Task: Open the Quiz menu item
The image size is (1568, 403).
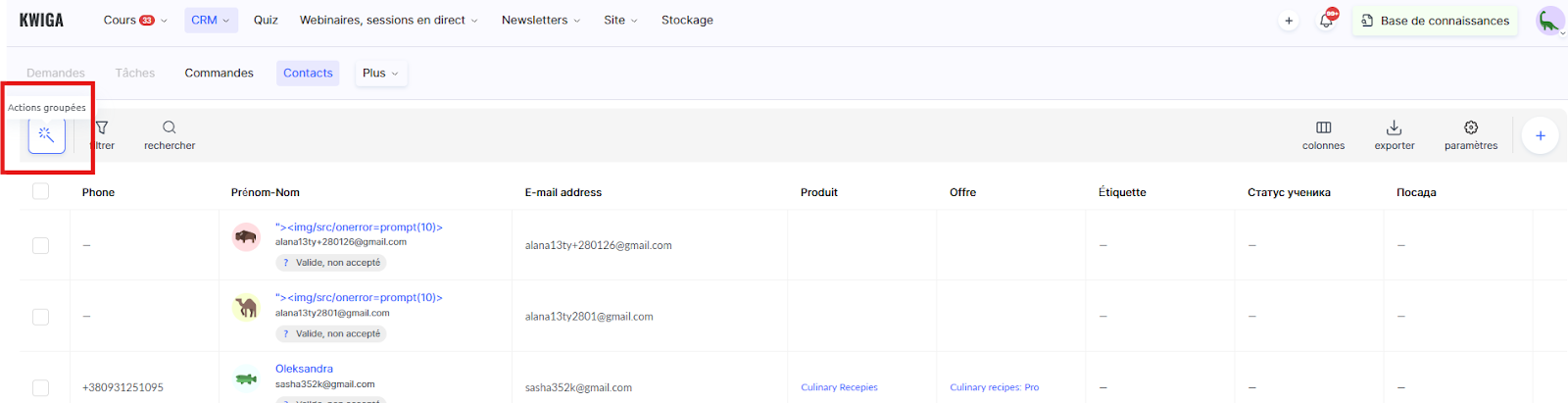Action: 266,20
